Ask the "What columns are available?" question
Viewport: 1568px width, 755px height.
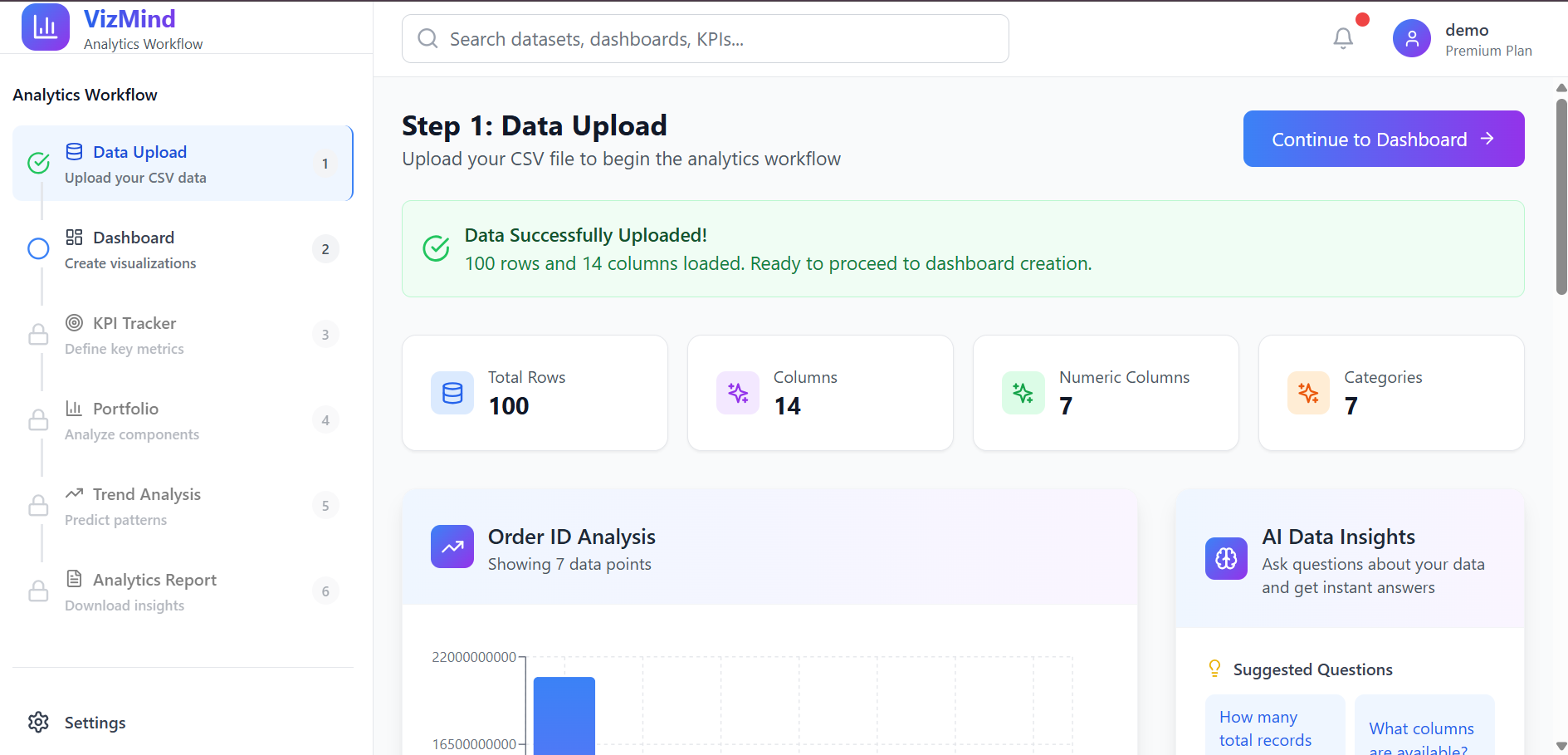(x=1424, y=725)
